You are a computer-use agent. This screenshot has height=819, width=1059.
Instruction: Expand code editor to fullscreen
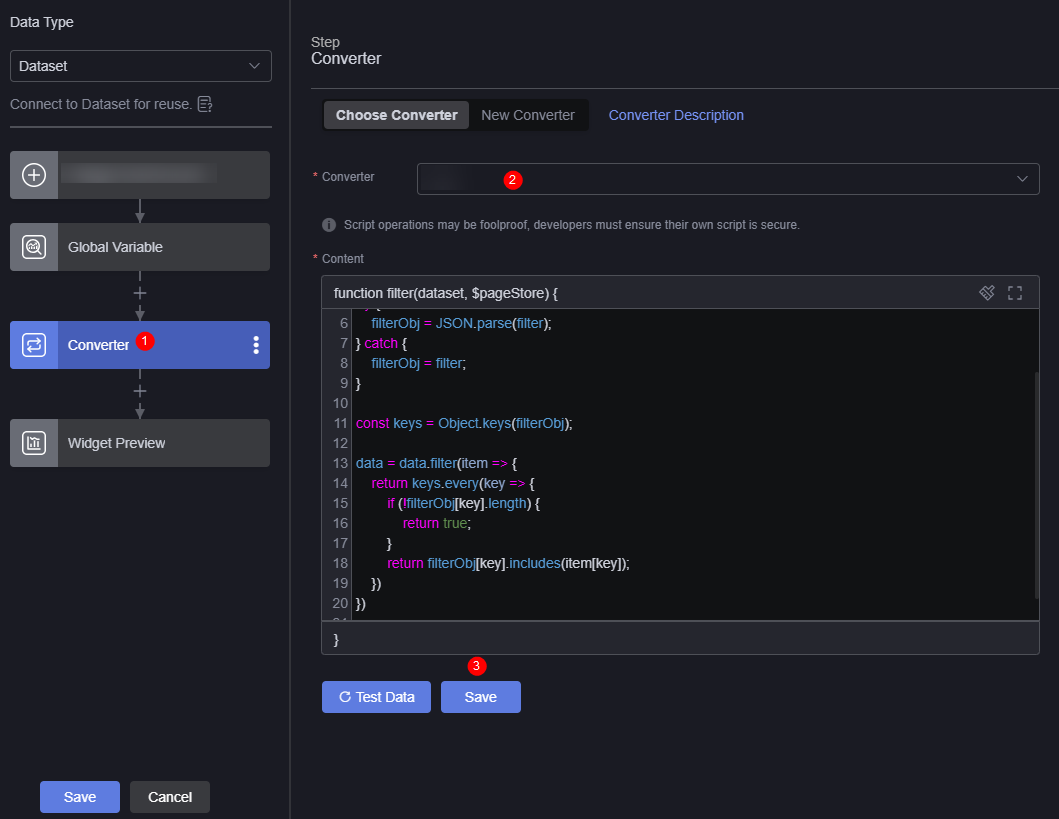coord(1014,292)
